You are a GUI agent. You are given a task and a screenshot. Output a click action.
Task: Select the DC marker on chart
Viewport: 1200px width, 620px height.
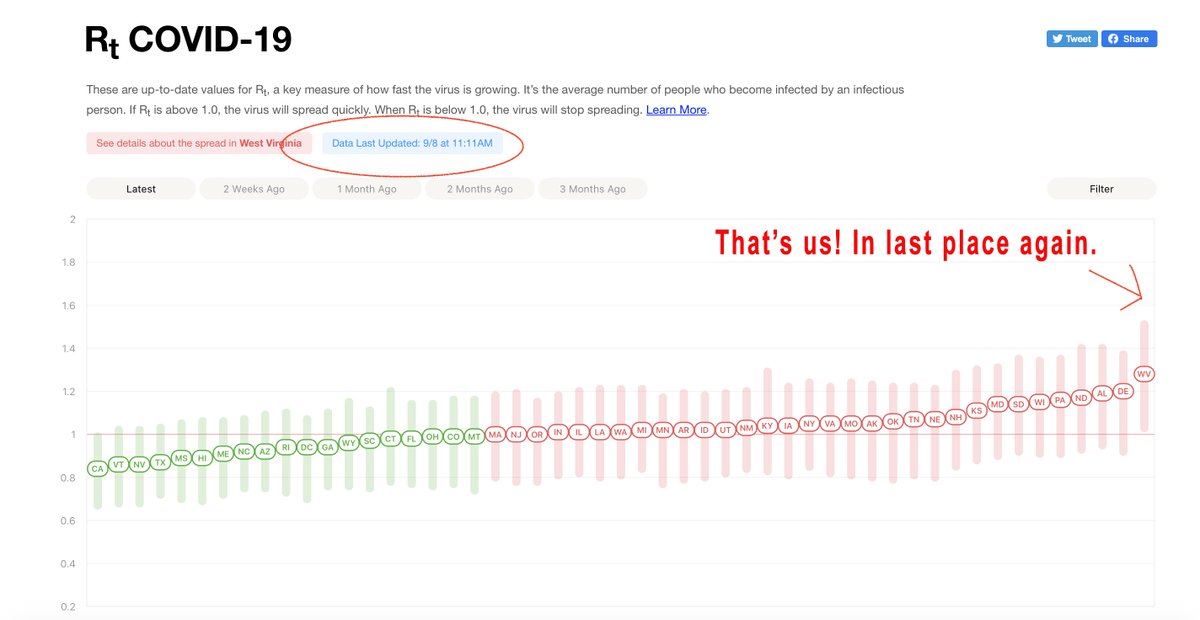click(307, 447)
